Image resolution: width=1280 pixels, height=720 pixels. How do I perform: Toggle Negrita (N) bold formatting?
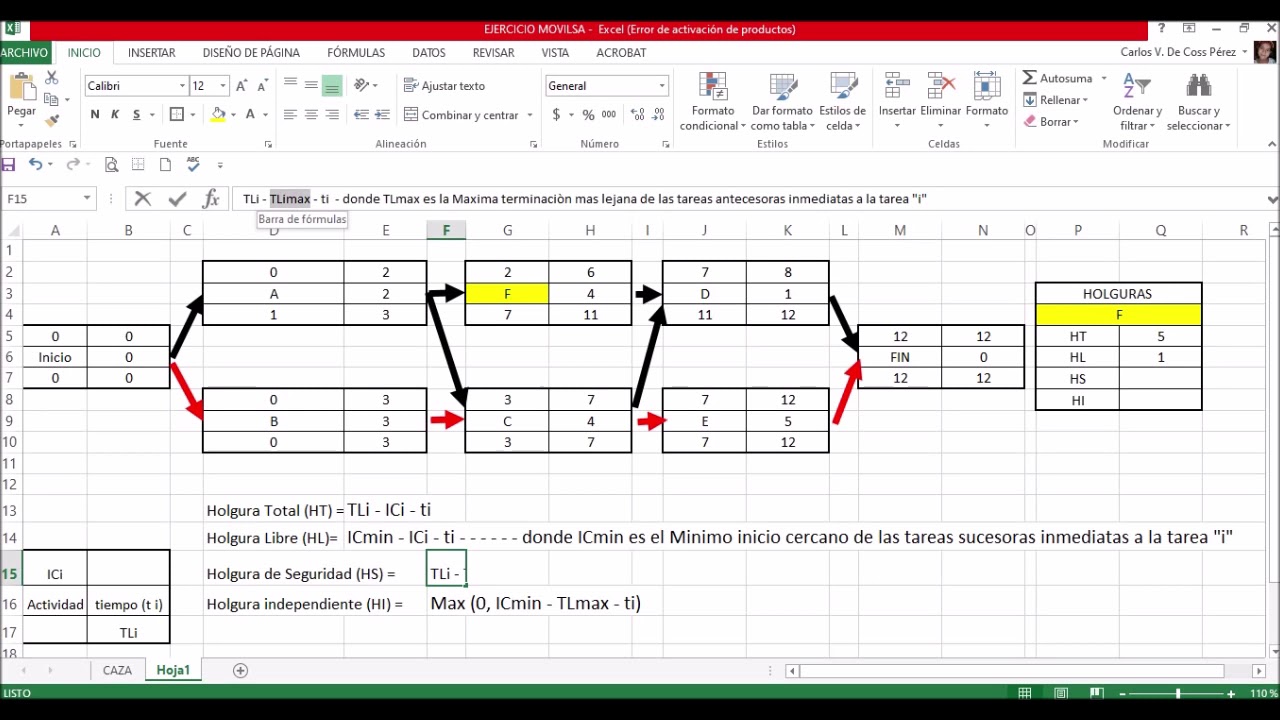coord(95,115)
